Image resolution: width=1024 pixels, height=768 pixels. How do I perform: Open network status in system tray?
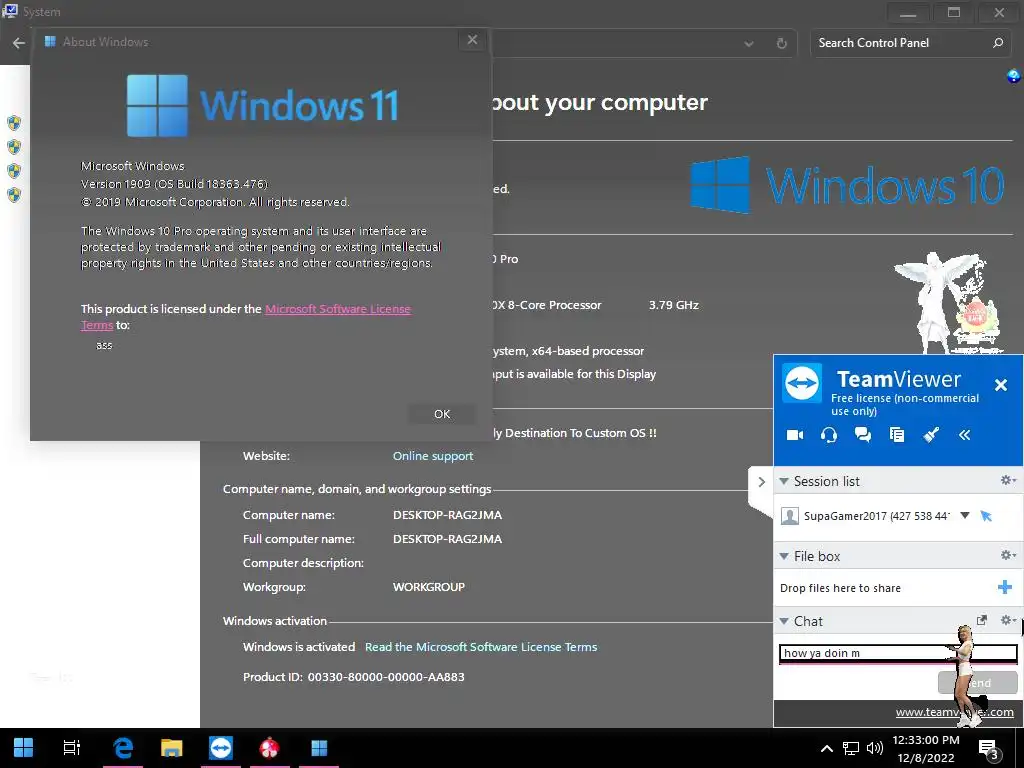tap(850, 748)
